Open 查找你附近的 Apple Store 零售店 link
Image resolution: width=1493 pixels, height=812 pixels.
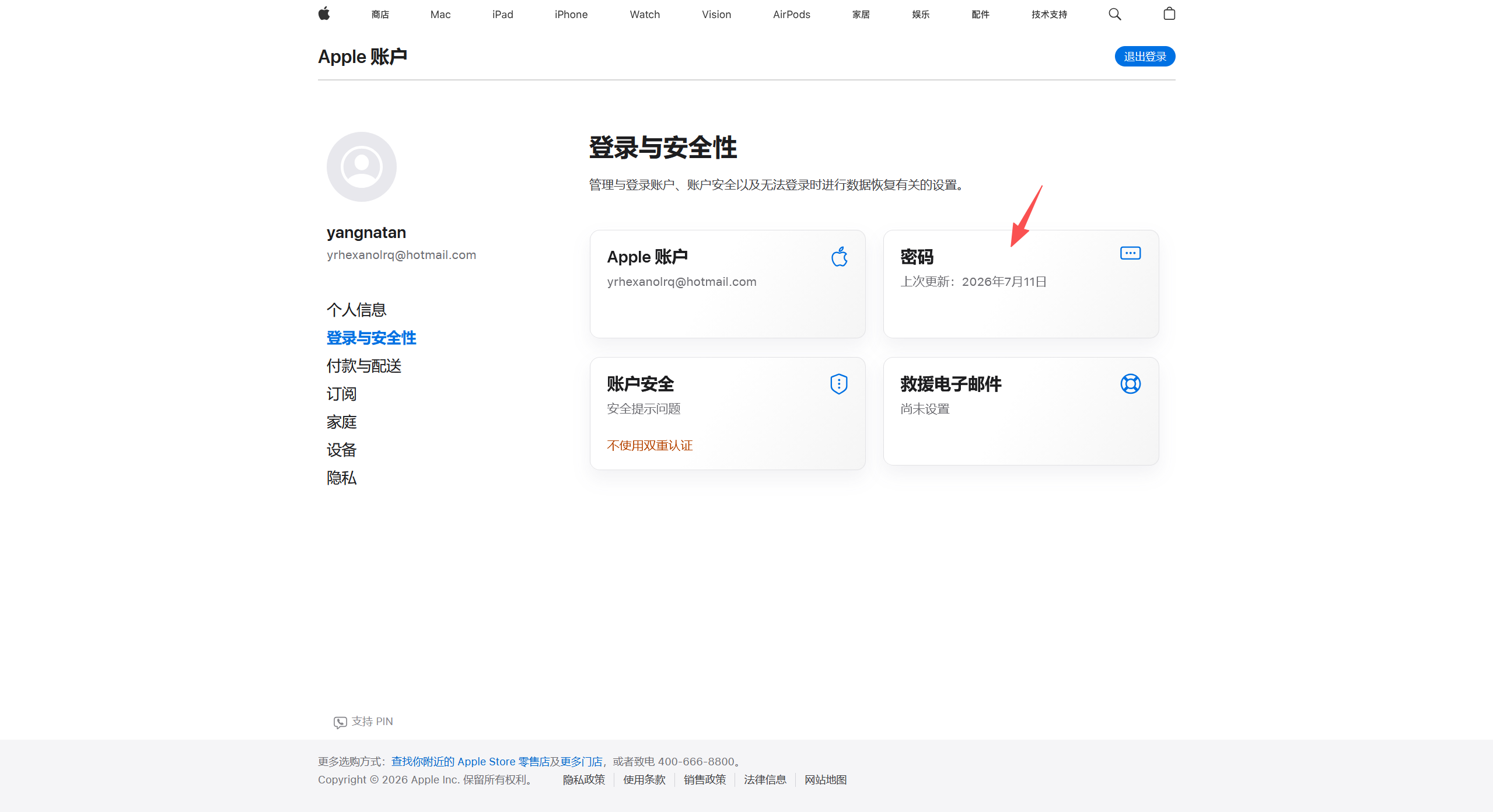click(x=470, y=762)
